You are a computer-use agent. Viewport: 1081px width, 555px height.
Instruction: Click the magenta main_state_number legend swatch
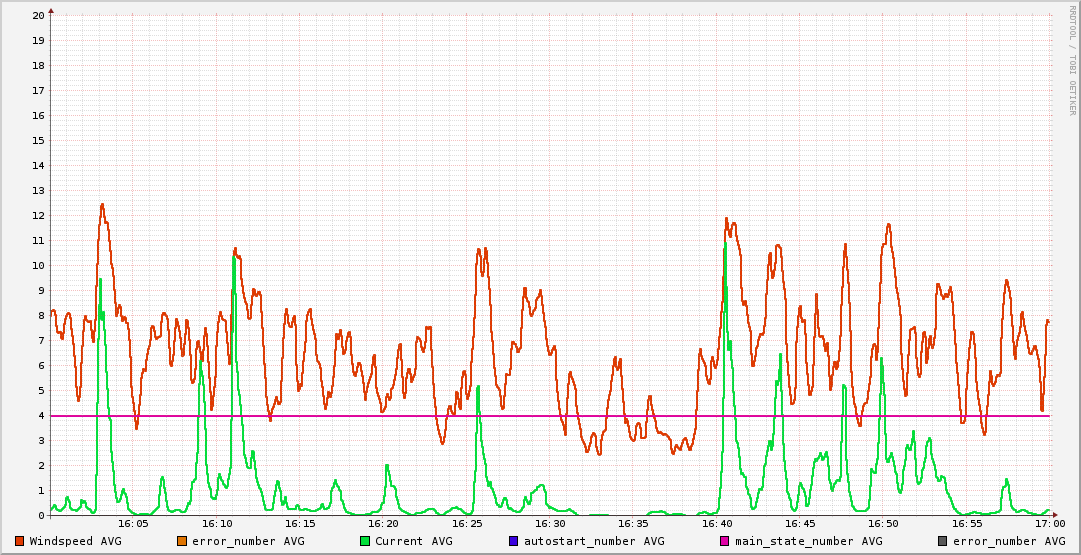click(x=724, y=541)
